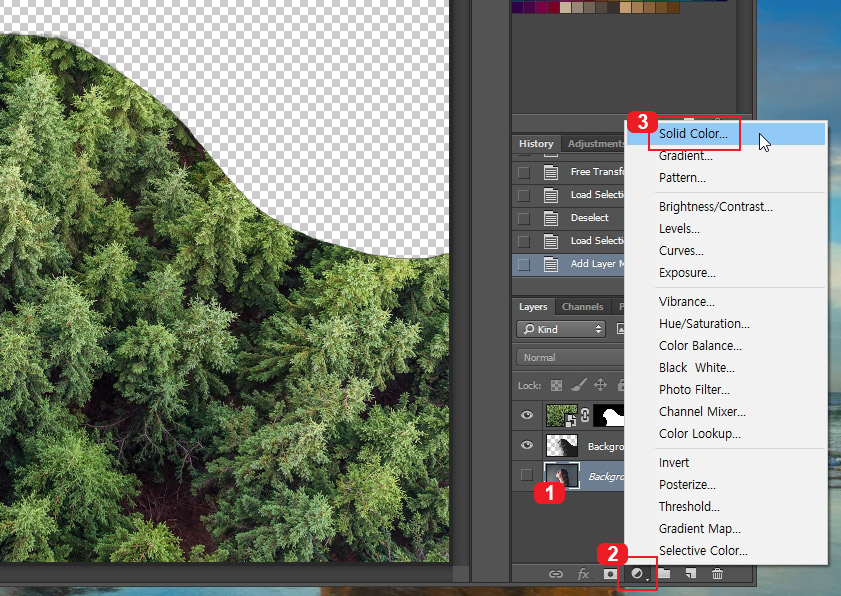Select Color Balance... adjustment
This screenshot has height=596, width=841.
coord(726,345)
